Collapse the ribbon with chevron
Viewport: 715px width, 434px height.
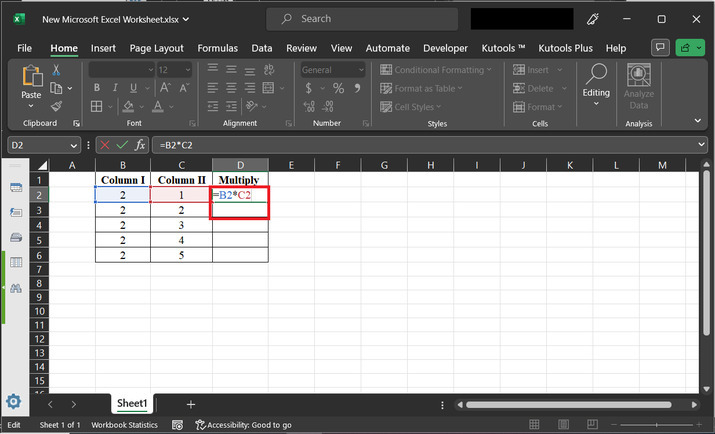point(698,121)
